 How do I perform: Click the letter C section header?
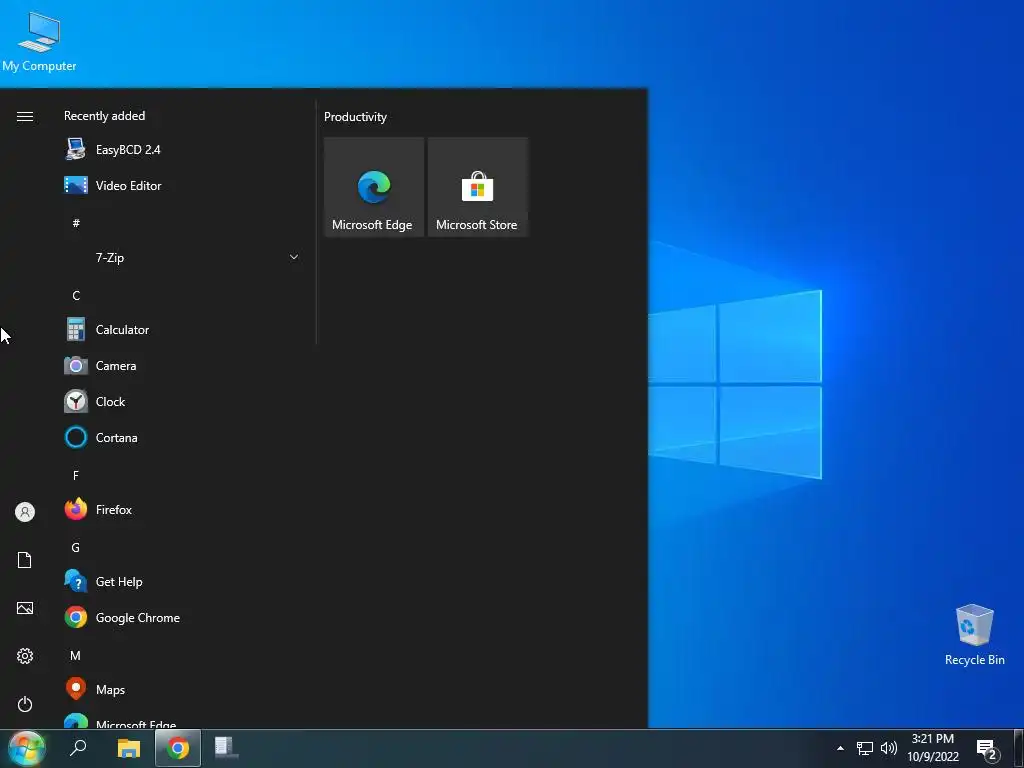click(76, 295)
